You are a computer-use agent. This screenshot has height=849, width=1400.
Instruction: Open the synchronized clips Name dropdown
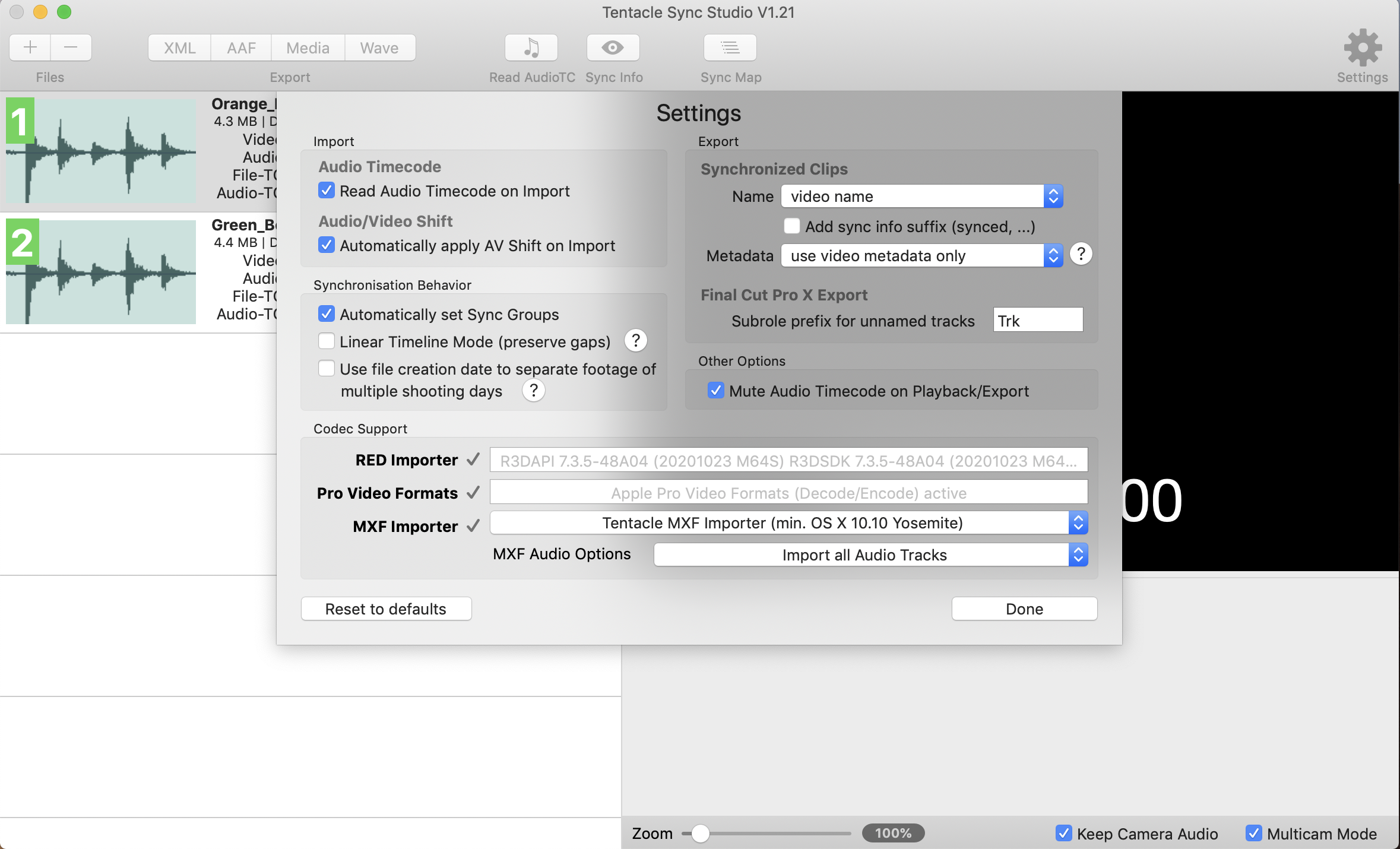pyautogui.click(x=921, y=197)
